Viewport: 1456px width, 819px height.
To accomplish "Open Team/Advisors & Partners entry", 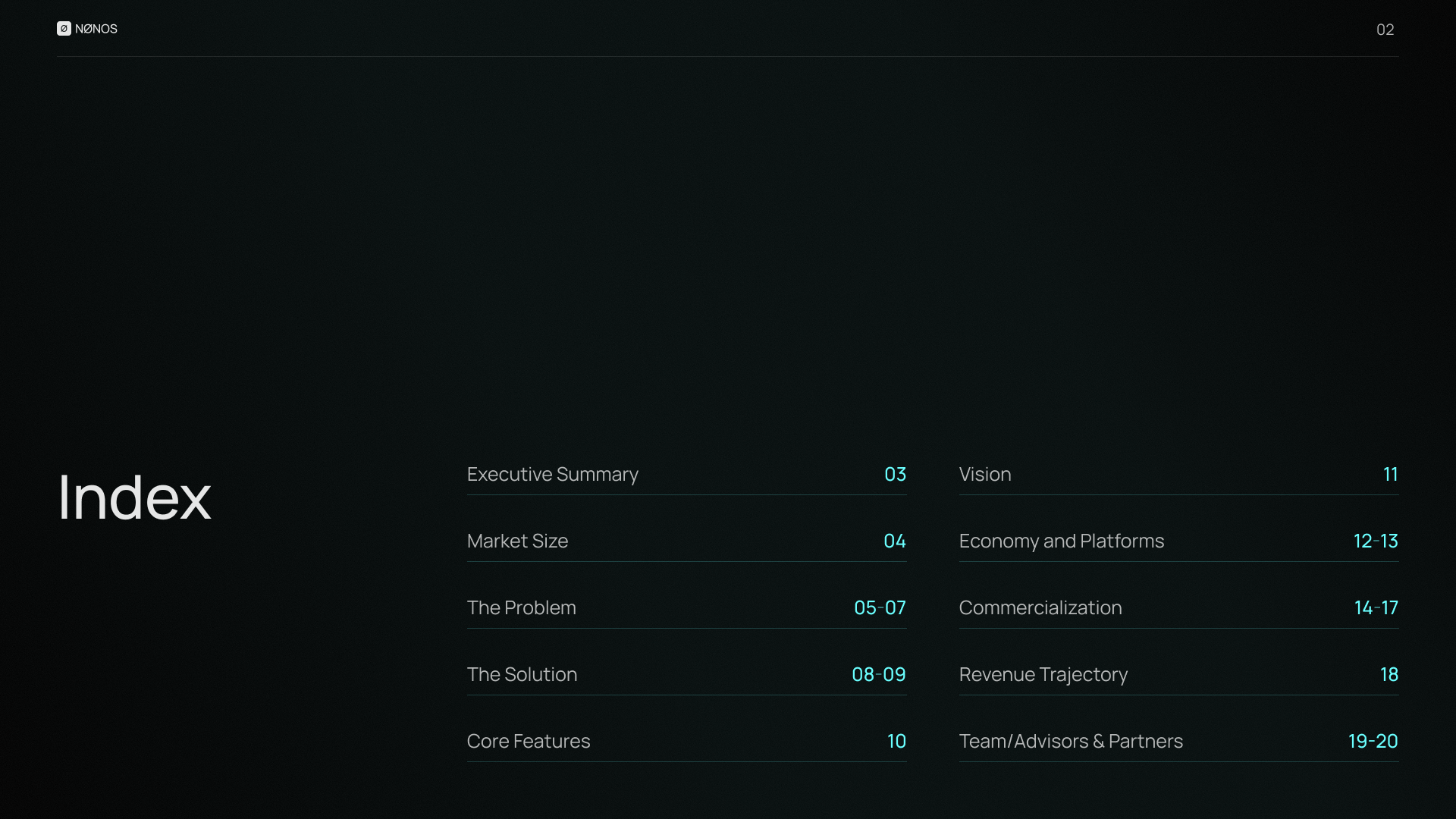I will tap(1070, 742).
